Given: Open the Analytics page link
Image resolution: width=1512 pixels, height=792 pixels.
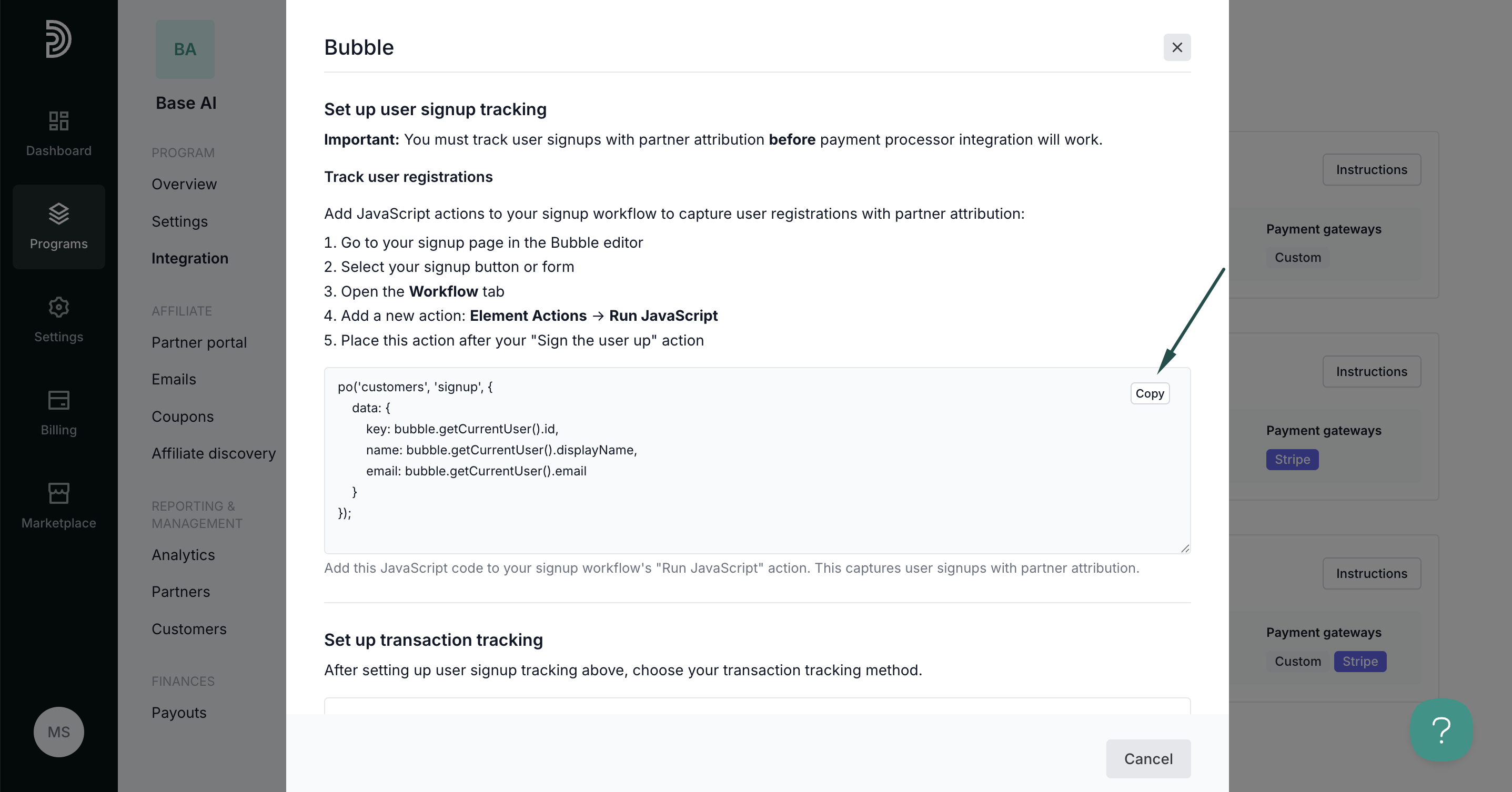Looking at the screenshot, I should [183, 555].
